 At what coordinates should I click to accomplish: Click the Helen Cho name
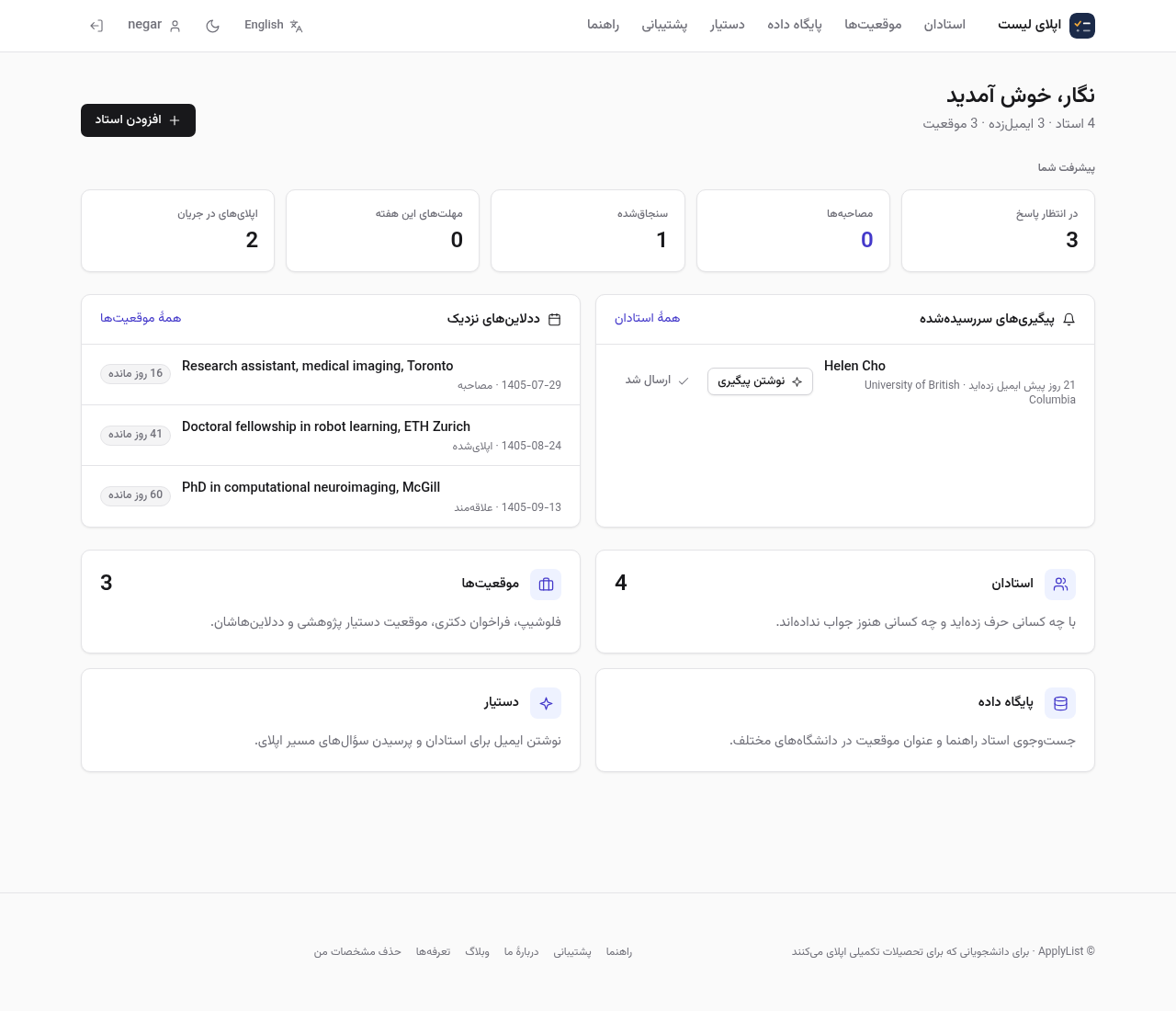854,366
